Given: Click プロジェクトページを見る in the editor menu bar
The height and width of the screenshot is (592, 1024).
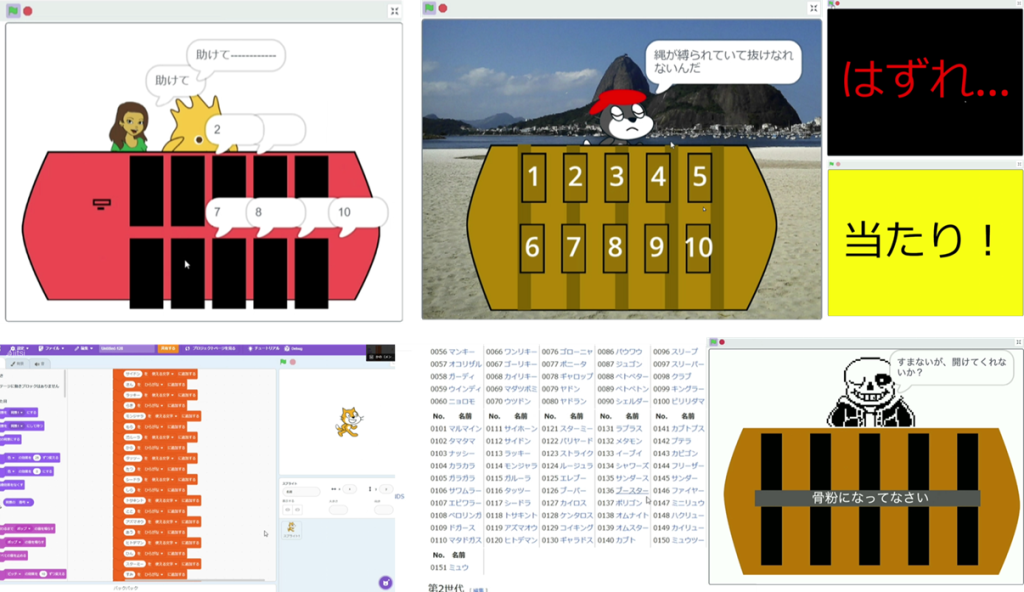Looking at the screenshot, I should (211, 349).
